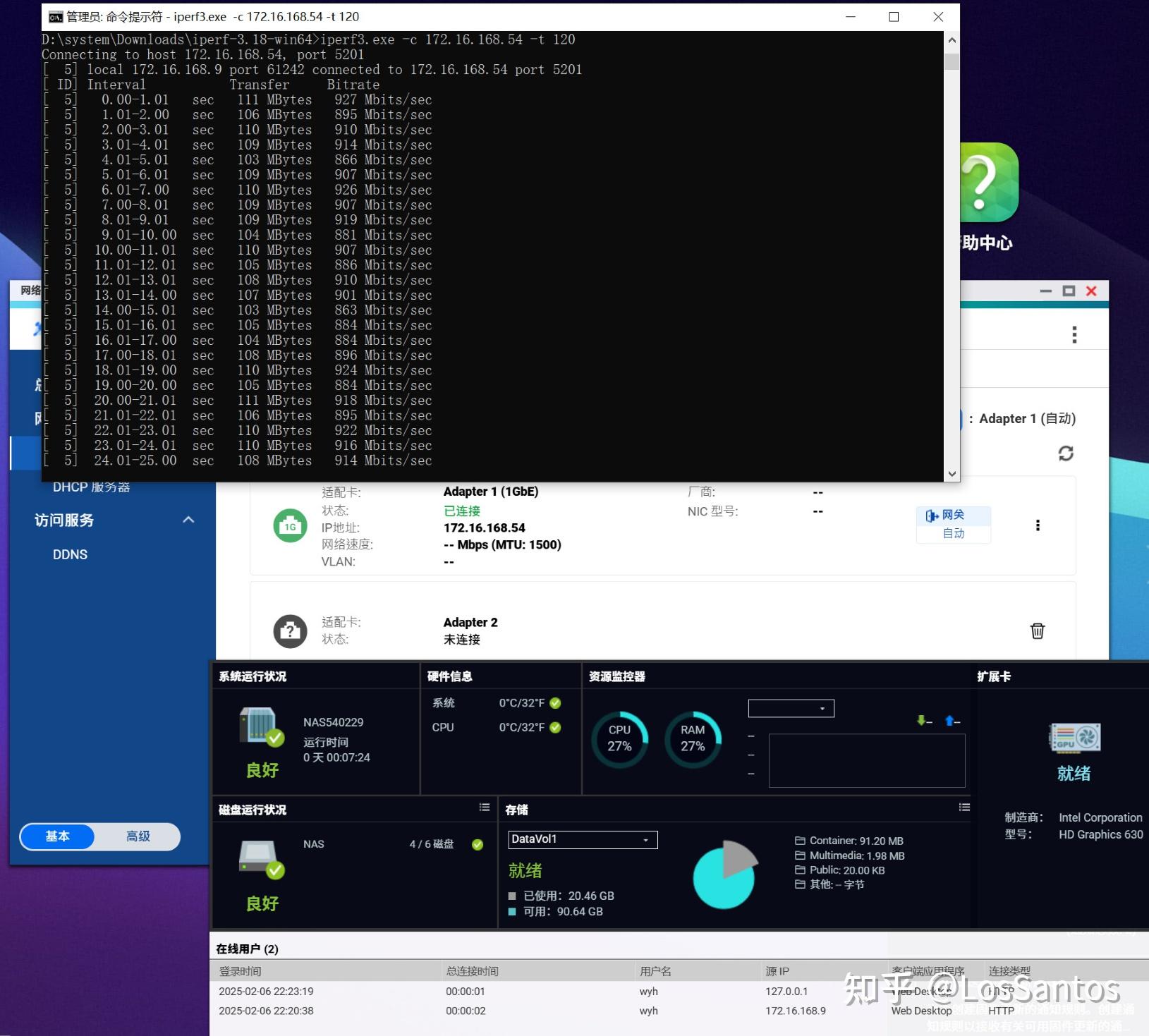Click the RAM 27% usage gauge

coord(693,738)
